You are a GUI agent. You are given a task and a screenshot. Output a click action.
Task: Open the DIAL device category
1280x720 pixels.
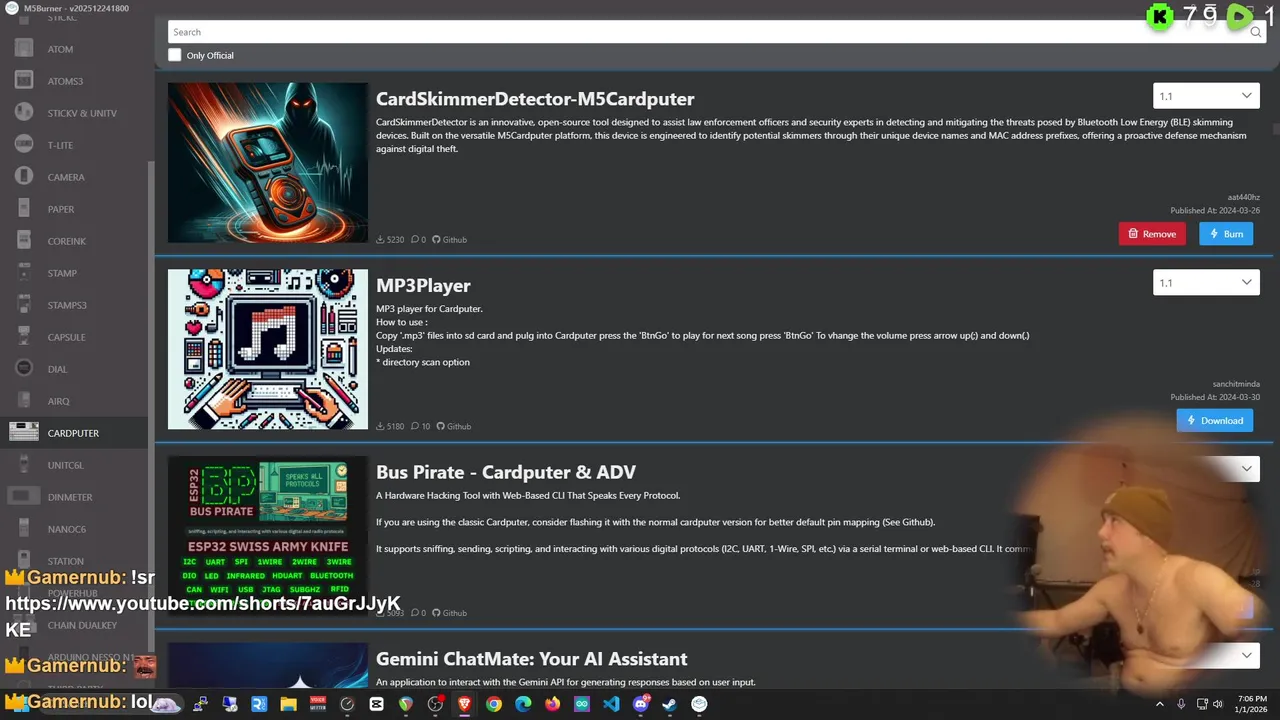(74, 369)
